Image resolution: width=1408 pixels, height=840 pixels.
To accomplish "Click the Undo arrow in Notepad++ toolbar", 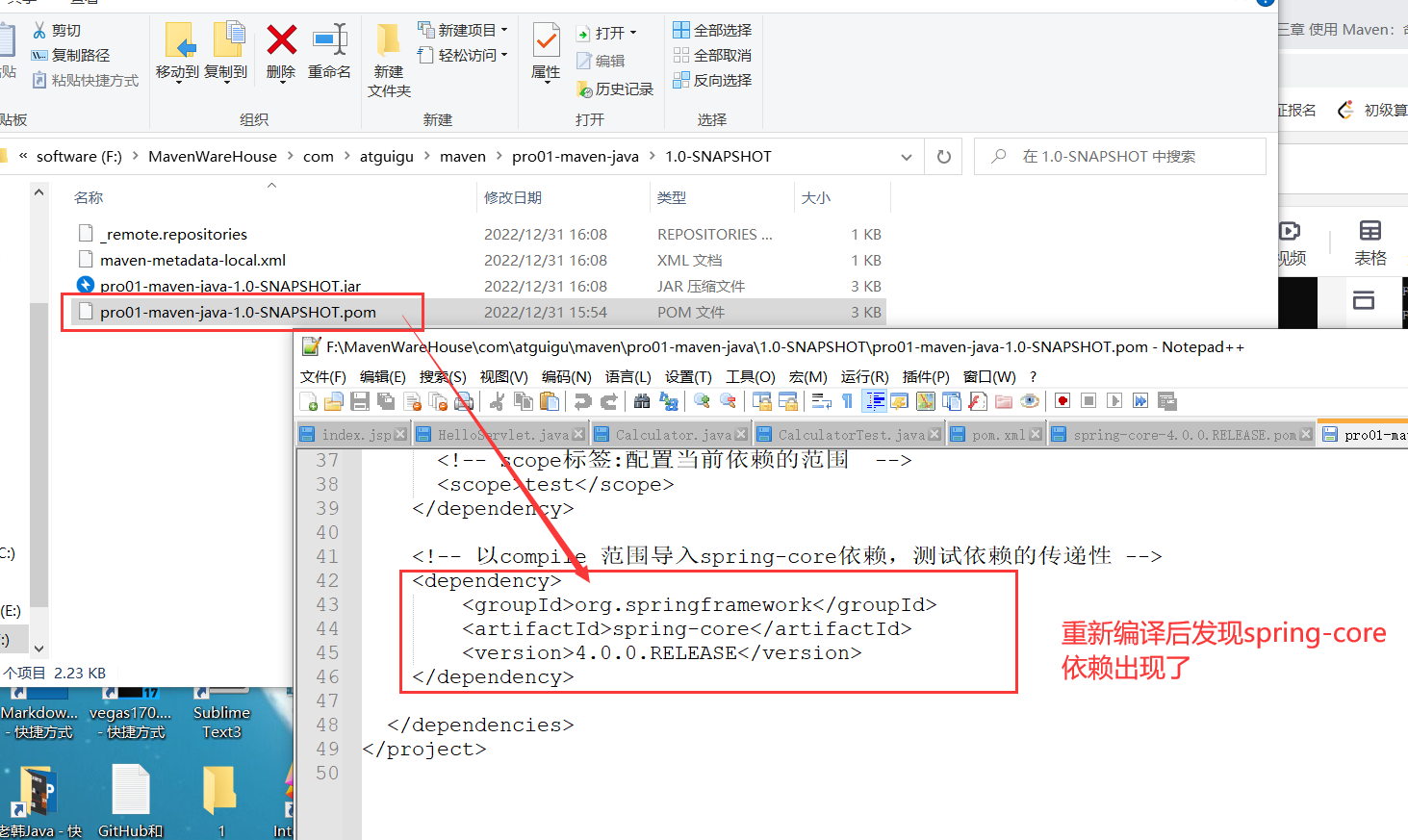I will point(582,401).
